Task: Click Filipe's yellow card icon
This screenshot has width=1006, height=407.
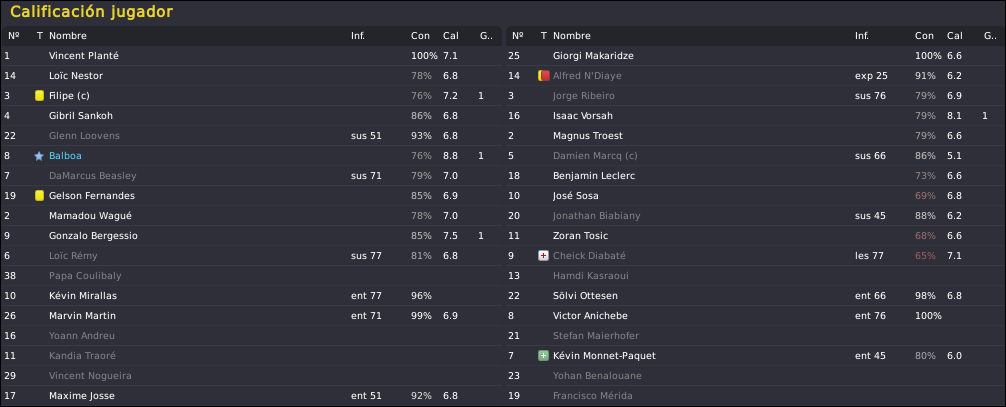Action: coord(39,96)
